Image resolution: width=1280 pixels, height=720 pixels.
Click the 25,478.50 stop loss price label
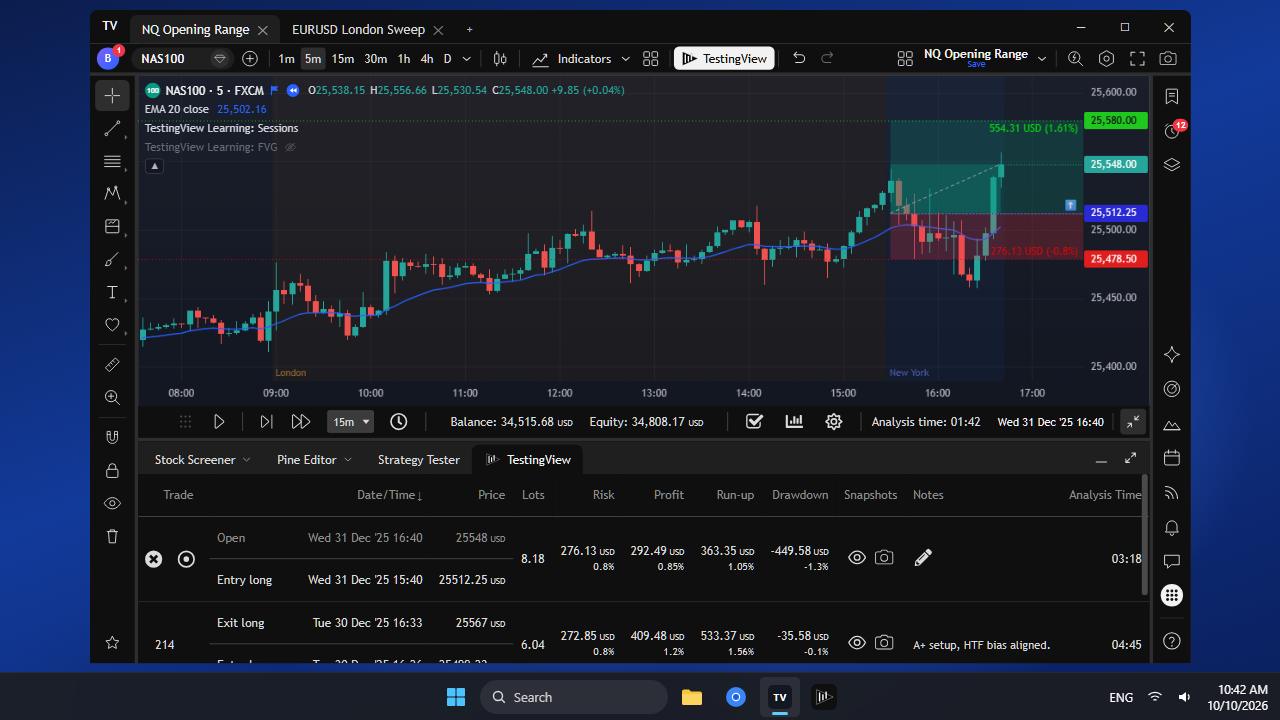coord(1115,259)
